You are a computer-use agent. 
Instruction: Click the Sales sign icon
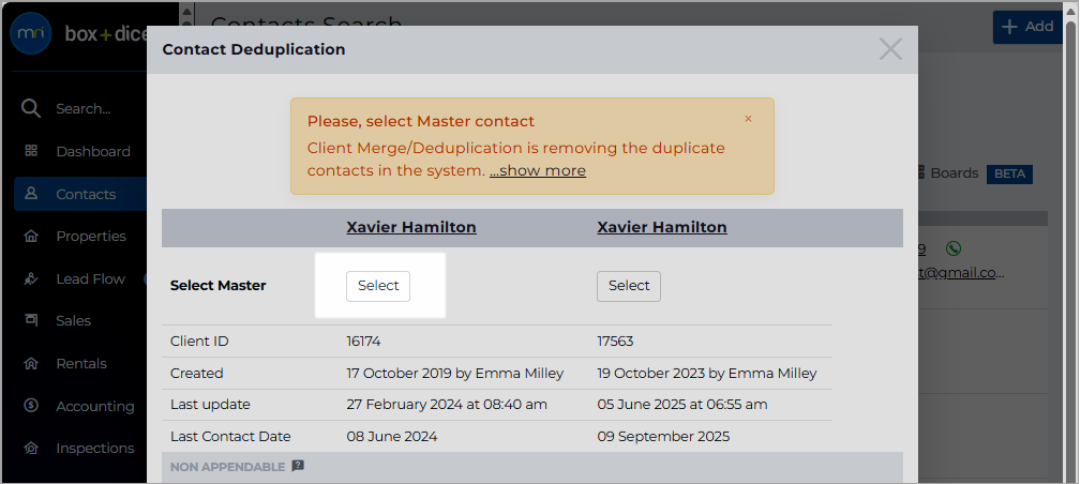tap(31, 320)
